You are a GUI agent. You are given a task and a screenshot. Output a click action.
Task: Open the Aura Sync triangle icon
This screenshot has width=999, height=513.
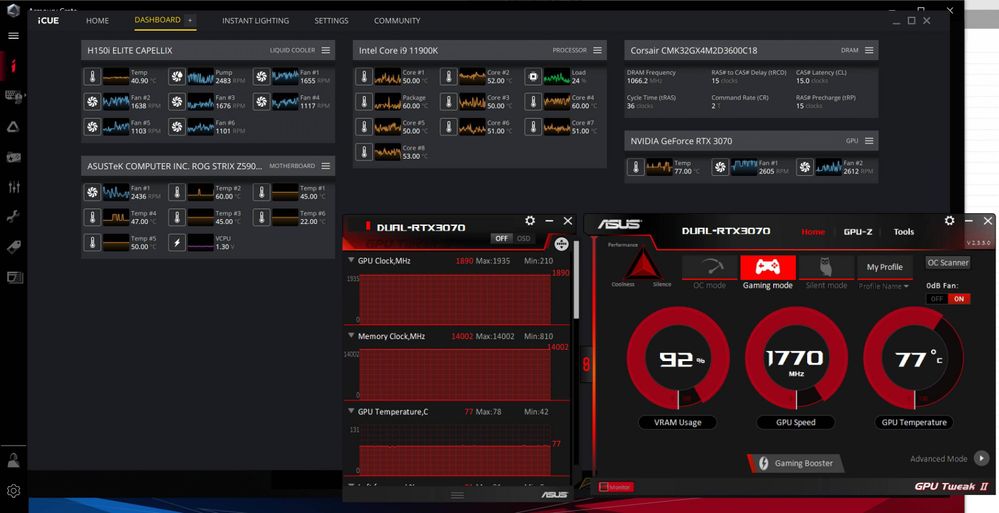tap(13, 127)
